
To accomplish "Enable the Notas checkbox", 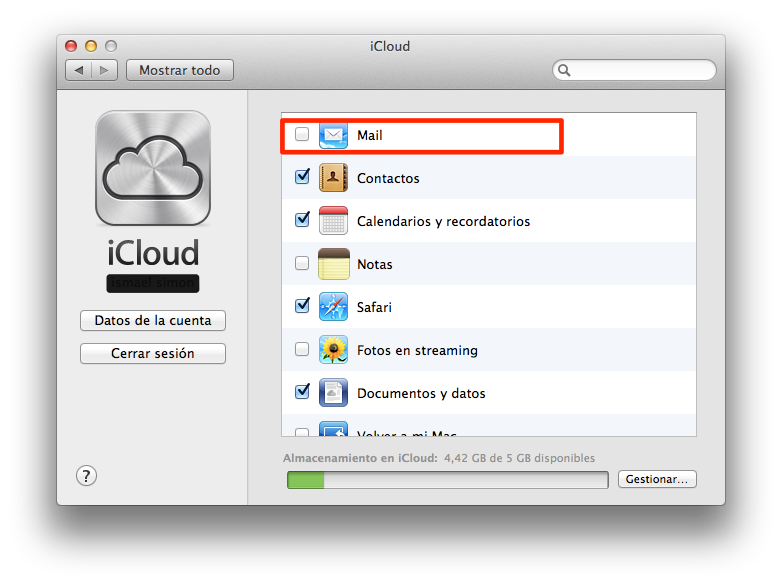I will coord(302,263).
